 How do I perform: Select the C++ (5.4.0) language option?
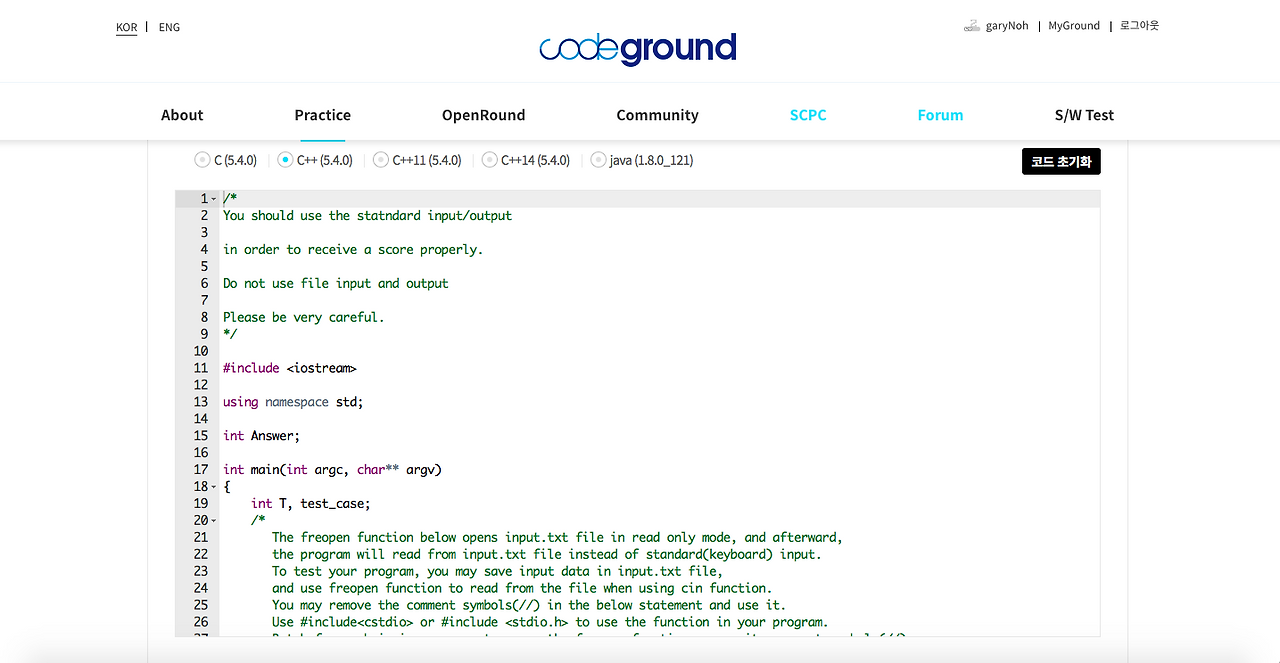tap(286, 160)
